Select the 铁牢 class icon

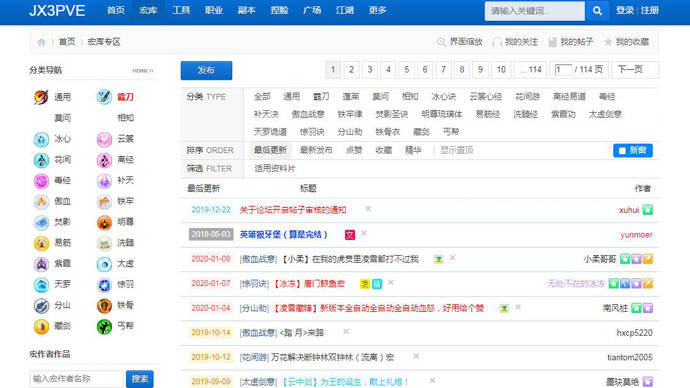point(104,201)
